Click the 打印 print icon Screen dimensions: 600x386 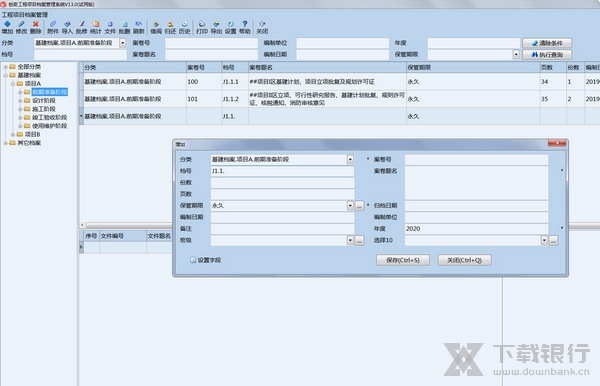[x=202, y=28]
